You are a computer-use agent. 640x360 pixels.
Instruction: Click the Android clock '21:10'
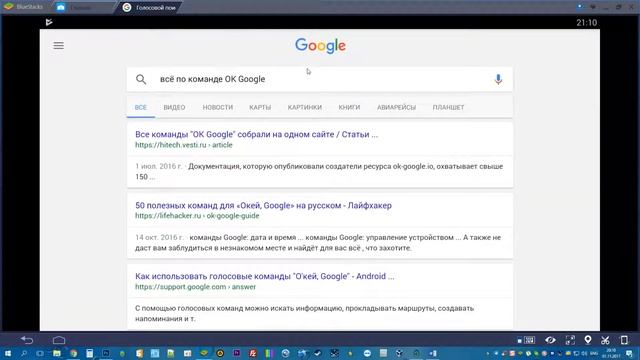tap(587, 23)
